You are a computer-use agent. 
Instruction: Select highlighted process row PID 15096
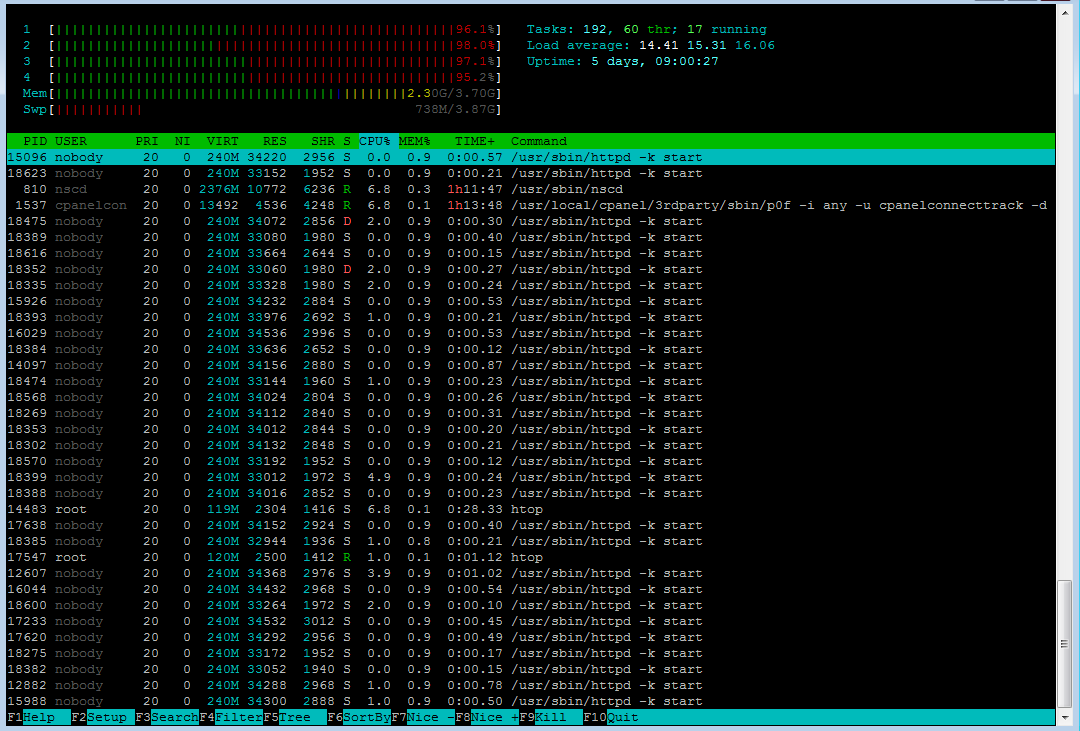pos(530,157)
